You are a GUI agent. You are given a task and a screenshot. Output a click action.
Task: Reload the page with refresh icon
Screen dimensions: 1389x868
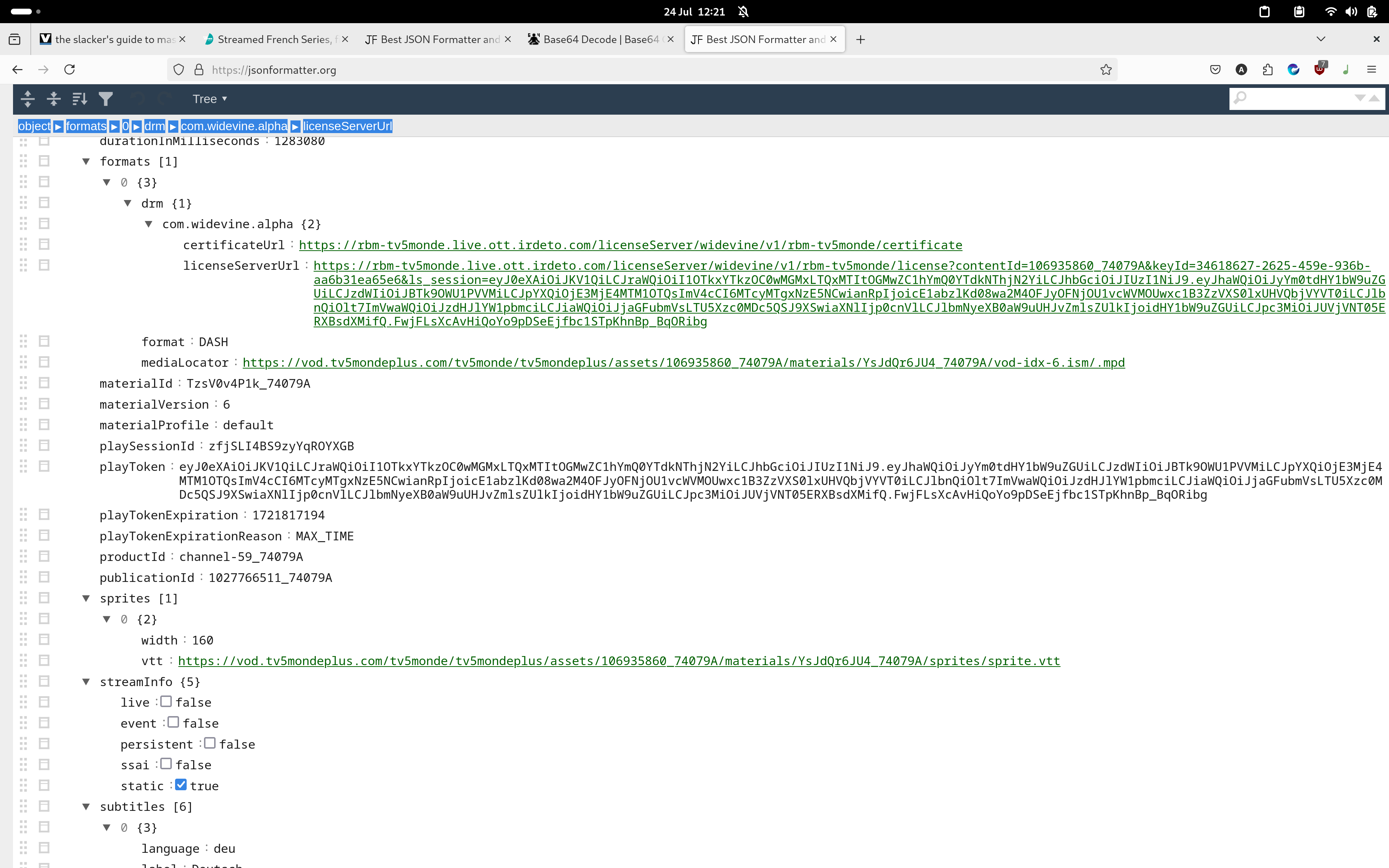(x=69, y=69)
